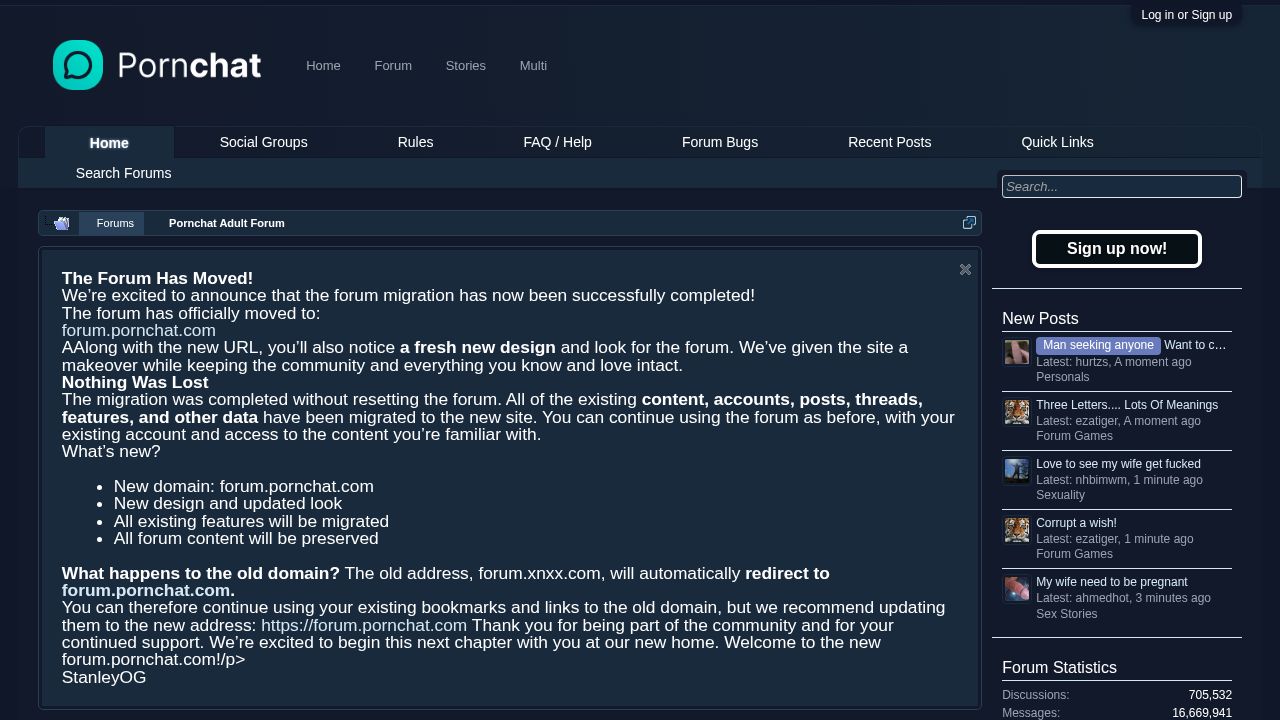Open avatar beside Three Letters thread
This screenshot has width=1280, height=720.
click(1017, 411)
